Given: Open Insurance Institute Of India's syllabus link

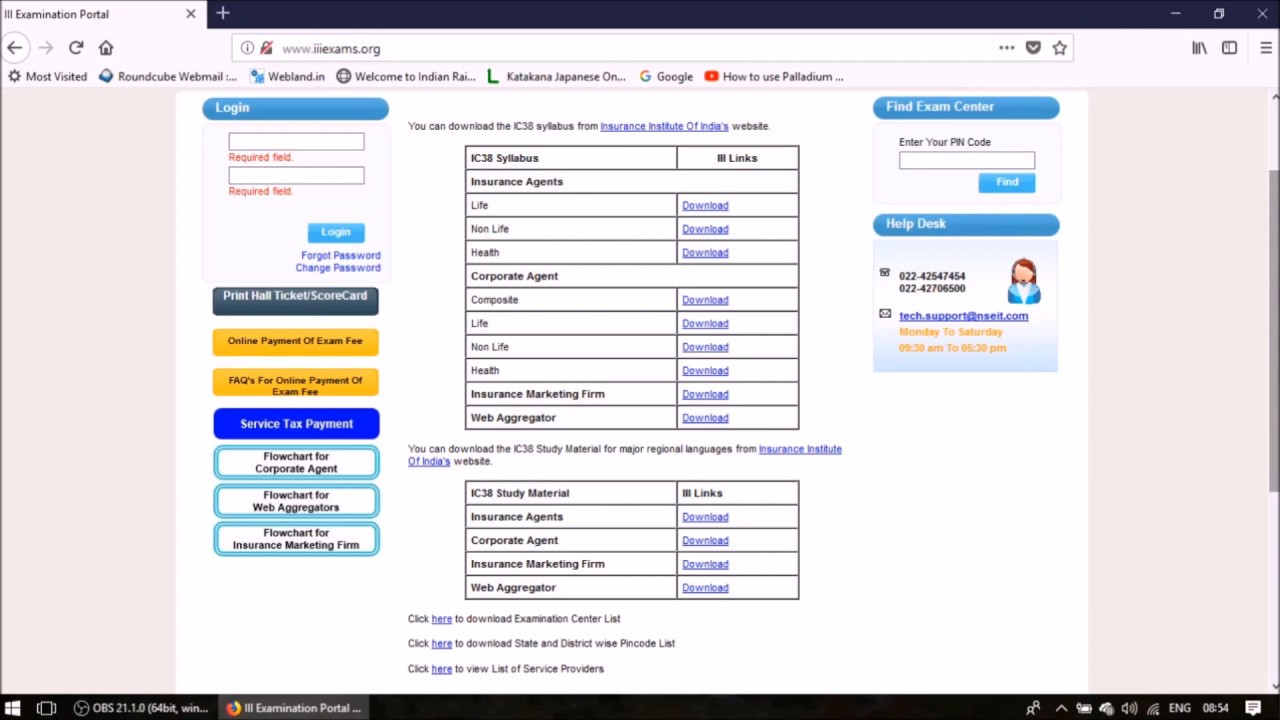Looking at the screenshot, I should tap(664, 126).
